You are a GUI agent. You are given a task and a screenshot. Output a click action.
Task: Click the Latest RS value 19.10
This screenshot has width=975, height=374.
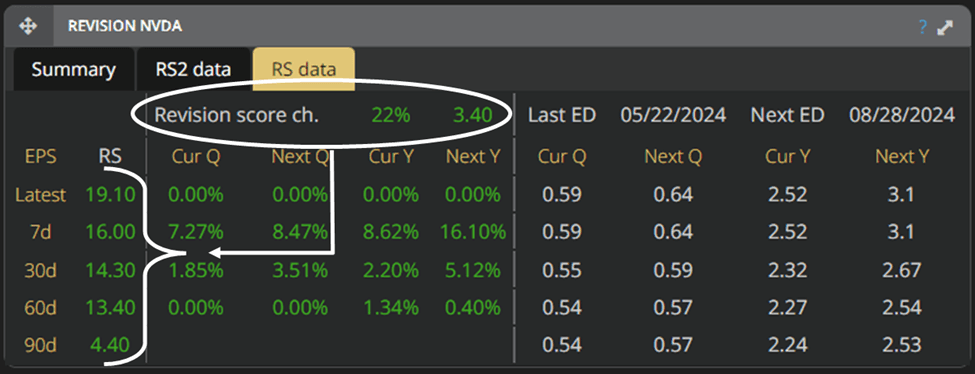click(x=109, y=195)
